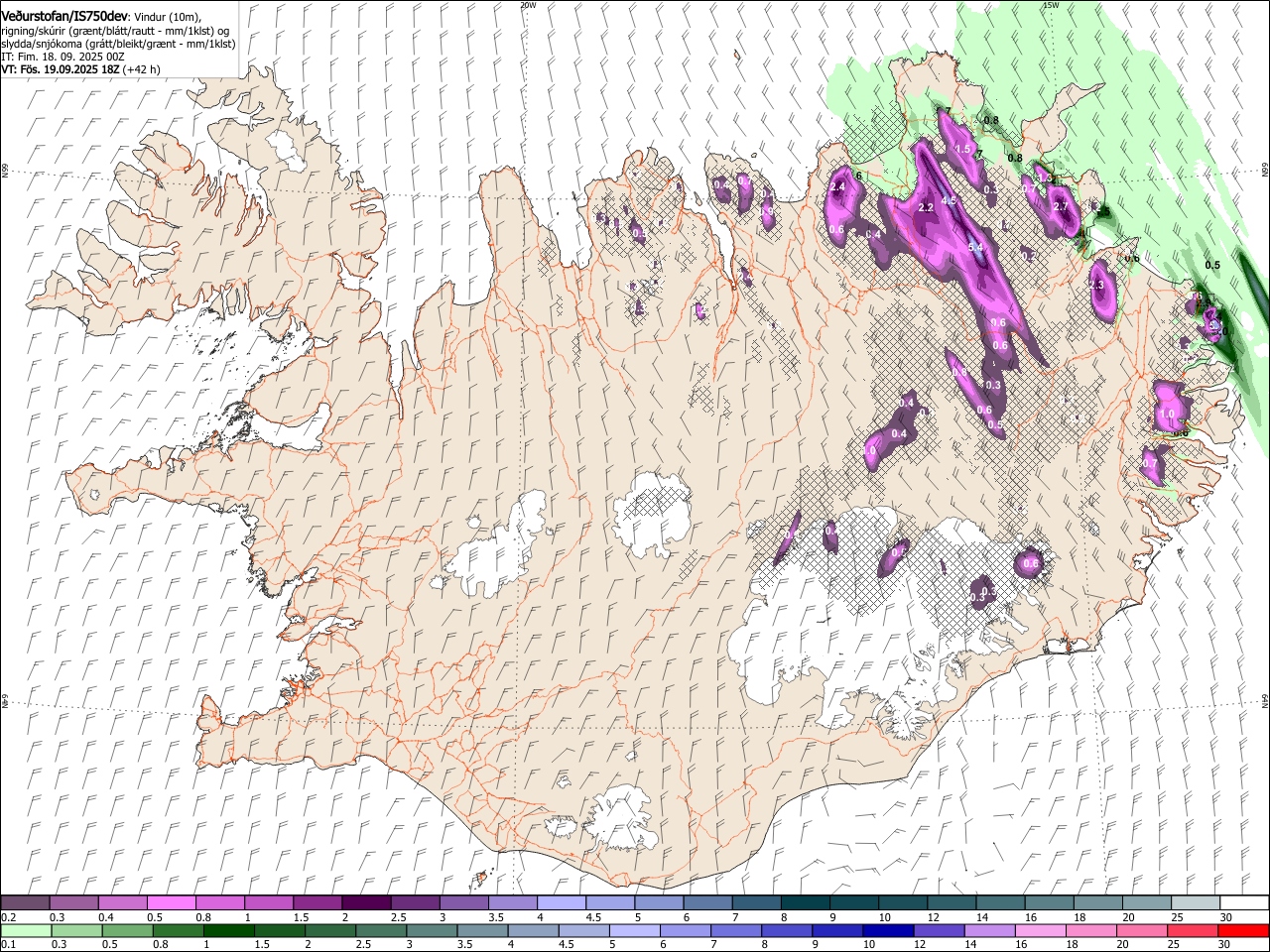The height and width of the screenshot is (952, 1270).
Task: Click the 0.2 label in top legend
Action: click(7, 917)
